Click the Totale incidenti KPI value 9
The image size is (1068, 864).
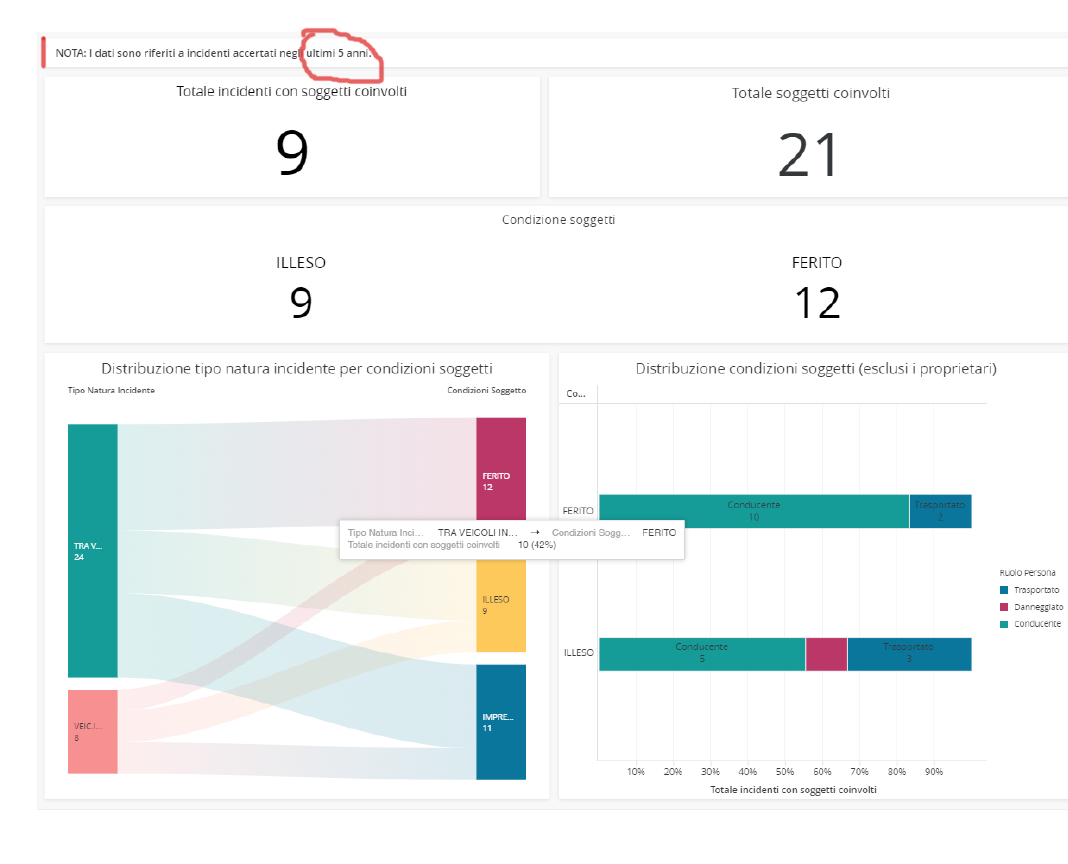point(292,153)
